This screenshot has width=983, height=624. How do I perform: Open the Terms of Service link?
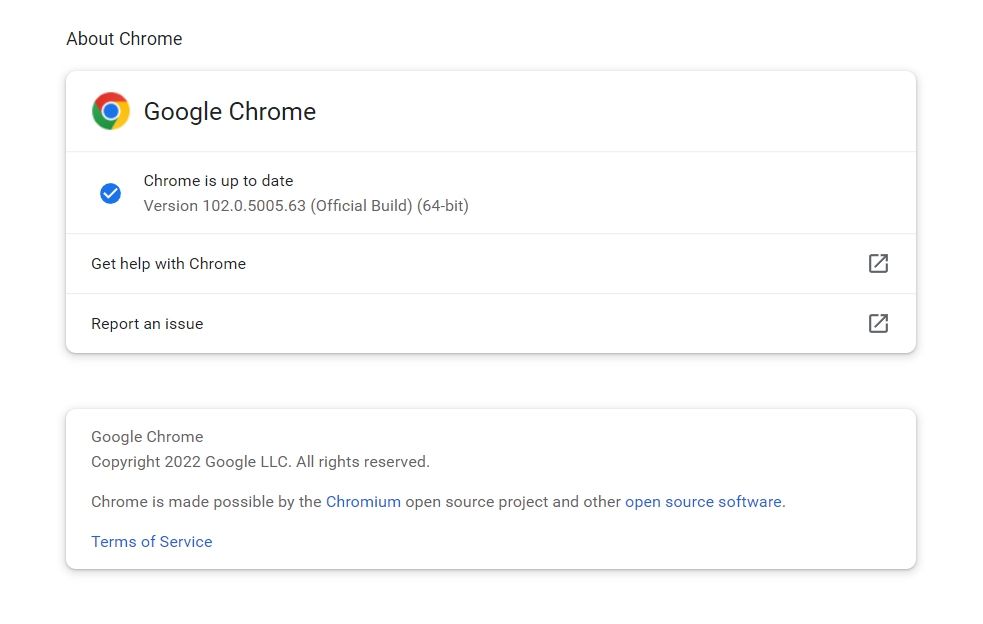[x=151, y=541]
